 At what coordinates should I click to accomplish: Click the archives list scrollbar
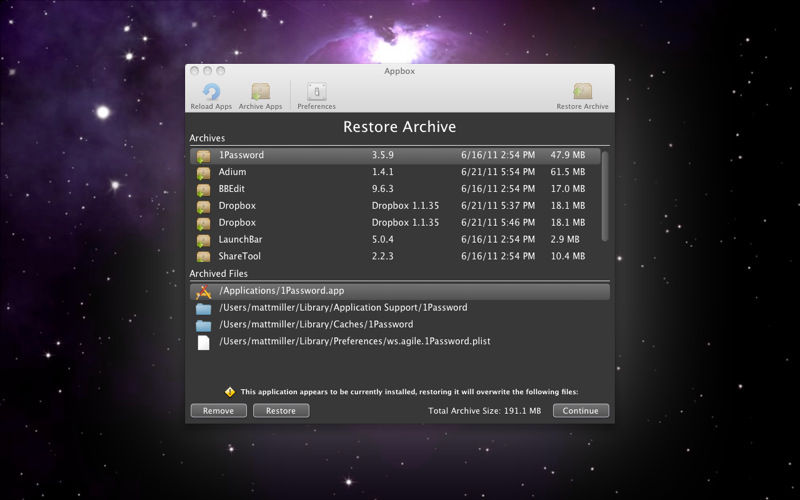pyautogui.click(x=605, y=196)
